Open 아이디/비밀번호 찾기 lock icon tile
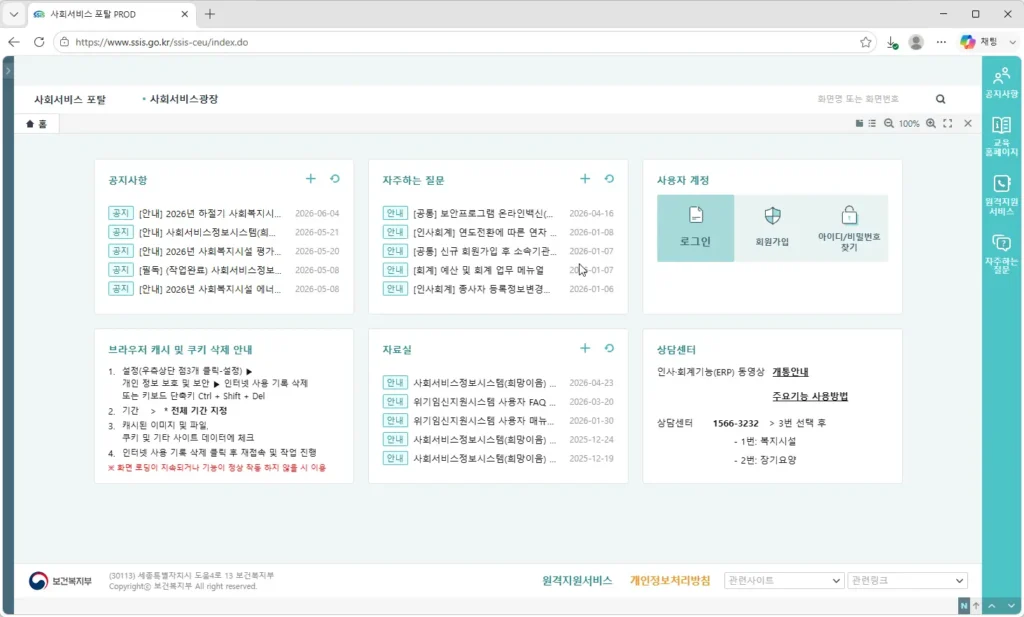This screenshot has width=1024, height=617. (x=849, y=228)
